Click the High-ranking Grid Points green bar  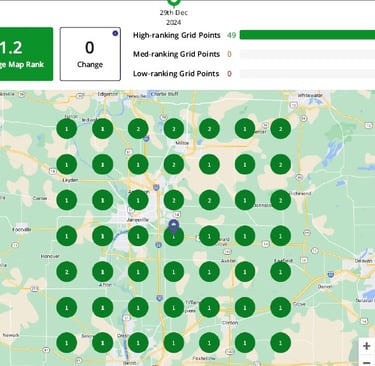pyautogui.click(x=307, y=35)
